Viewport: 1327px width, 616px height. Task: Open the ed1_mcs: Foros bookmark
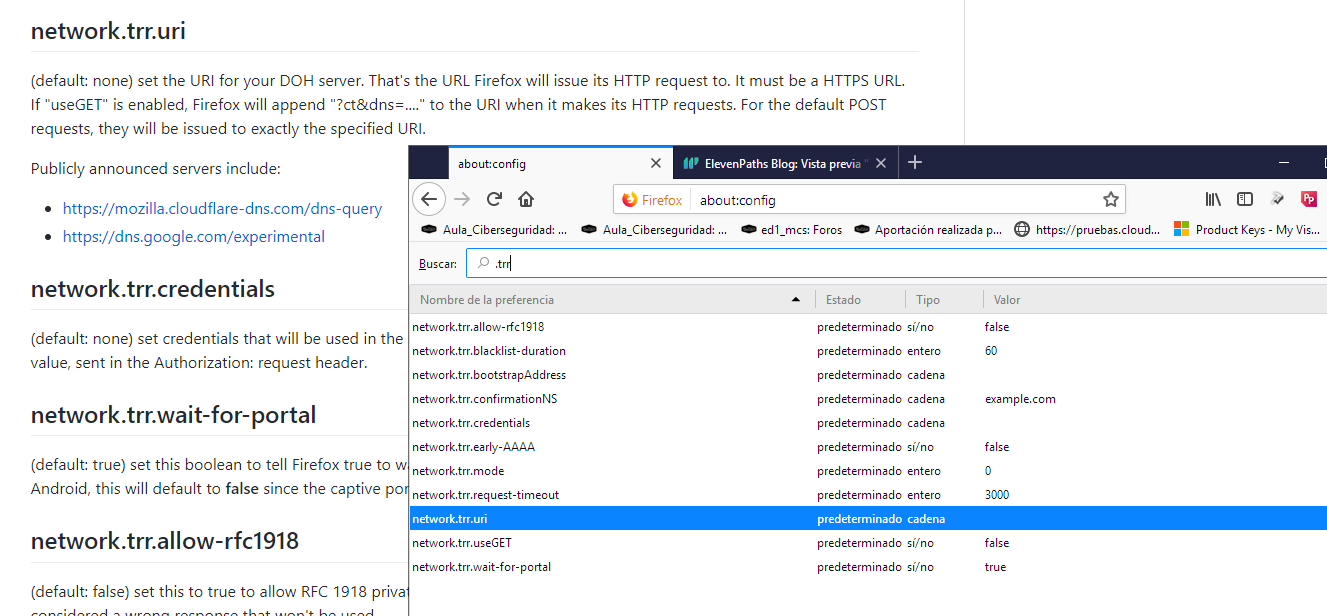(791, 230)
